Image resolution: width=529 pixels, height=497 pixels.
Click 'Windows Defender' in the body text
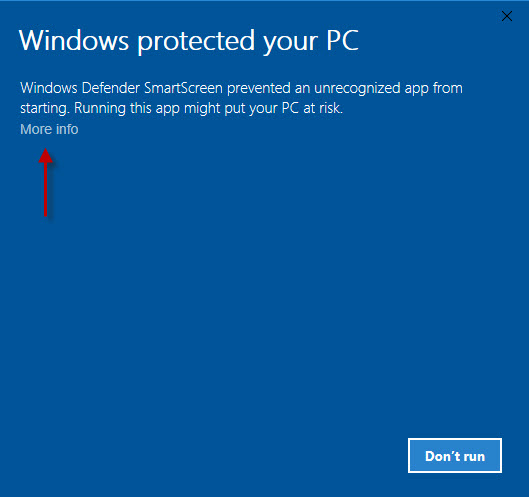80,88
